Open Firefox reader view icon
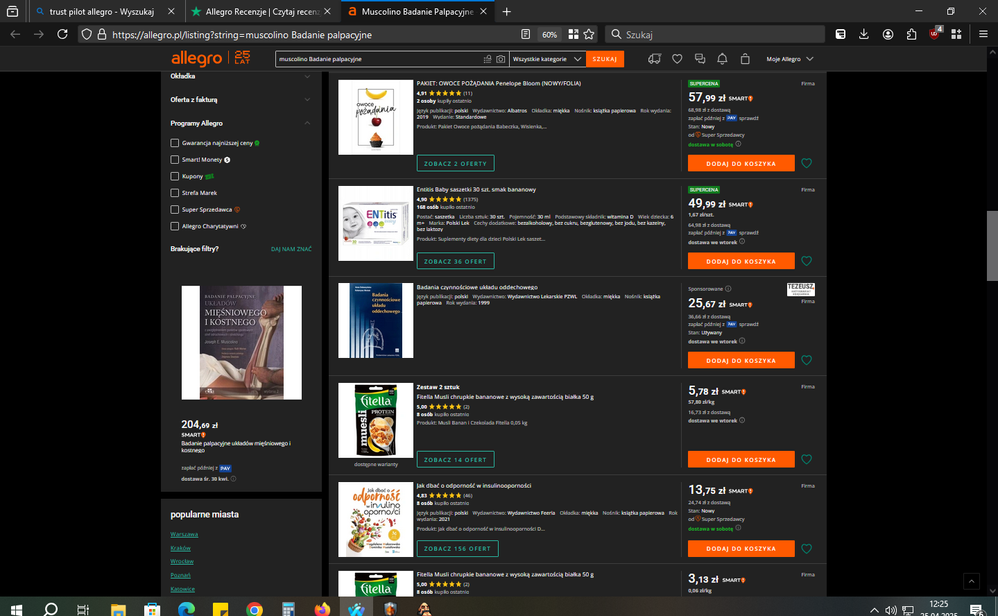Image resolution: width=998 pixels, height=616 pixels. [526, 34]
